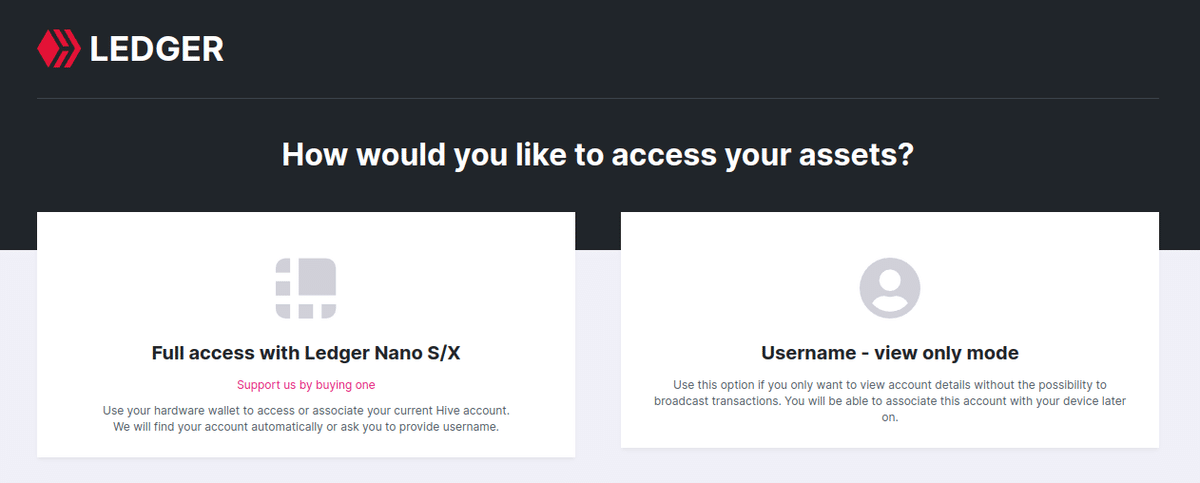Click the 'Use your hardware wallet' description line
1200x483 pixels.
tap(306, 411)
